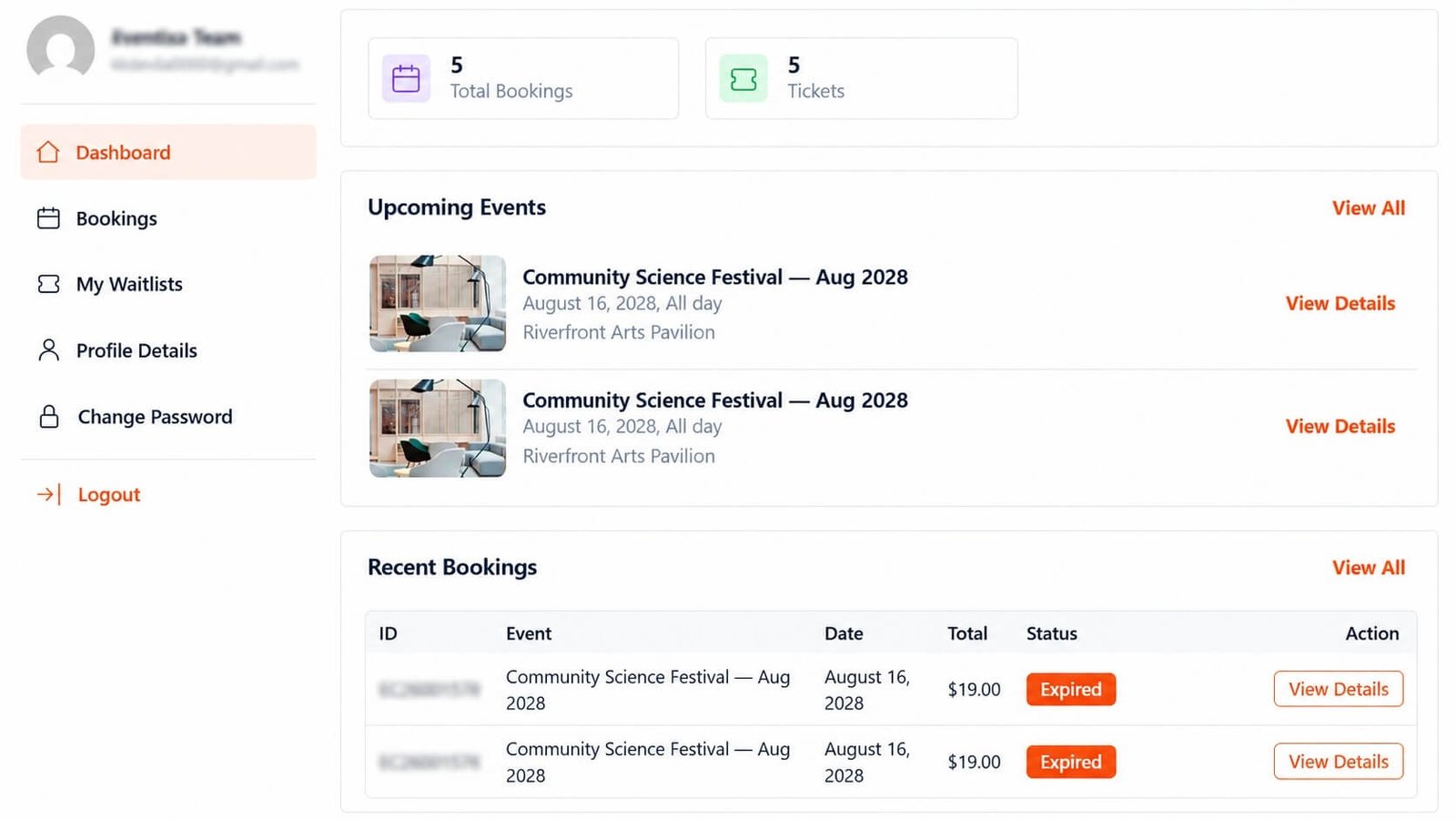Click the My Waitlists ticket icon
The width and height of the screenshot is (1456, 819).
click(48, 284)
